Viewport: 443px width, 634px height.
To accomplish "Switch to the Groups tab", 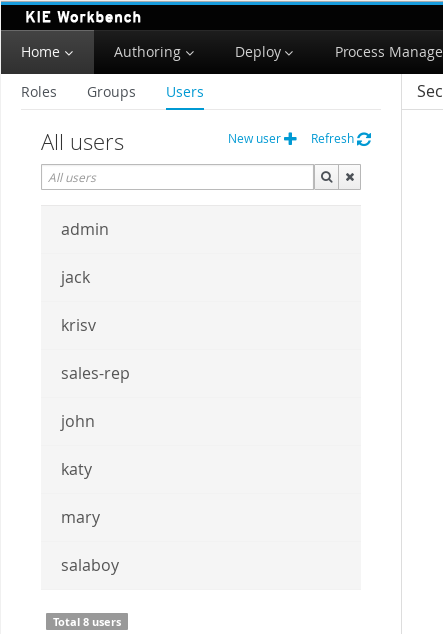I will (112, 92).
